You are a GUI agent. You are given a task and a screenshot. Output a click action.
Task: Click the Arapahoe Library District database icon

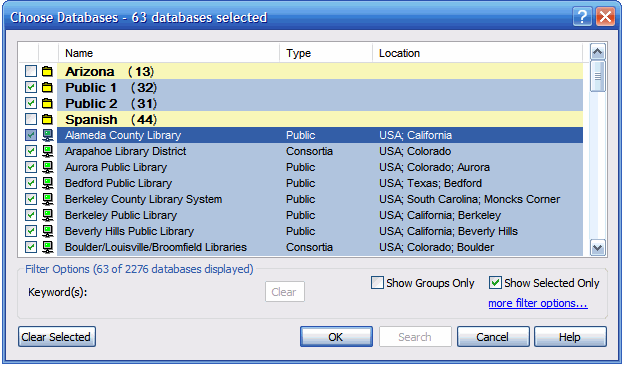coord(48,151)
